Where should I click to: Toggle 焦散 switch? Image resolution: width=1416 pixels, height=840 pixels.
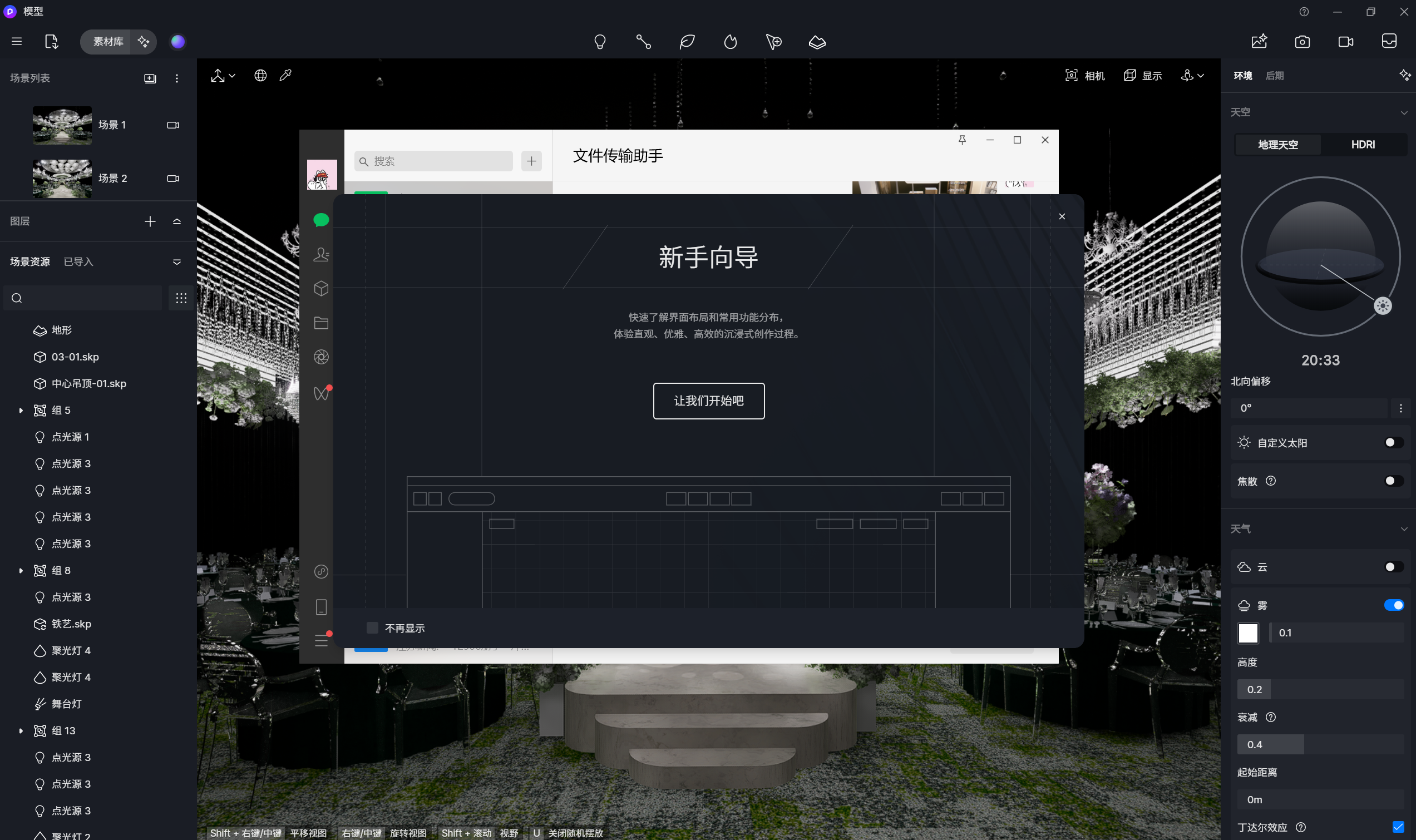[1394, 481]
